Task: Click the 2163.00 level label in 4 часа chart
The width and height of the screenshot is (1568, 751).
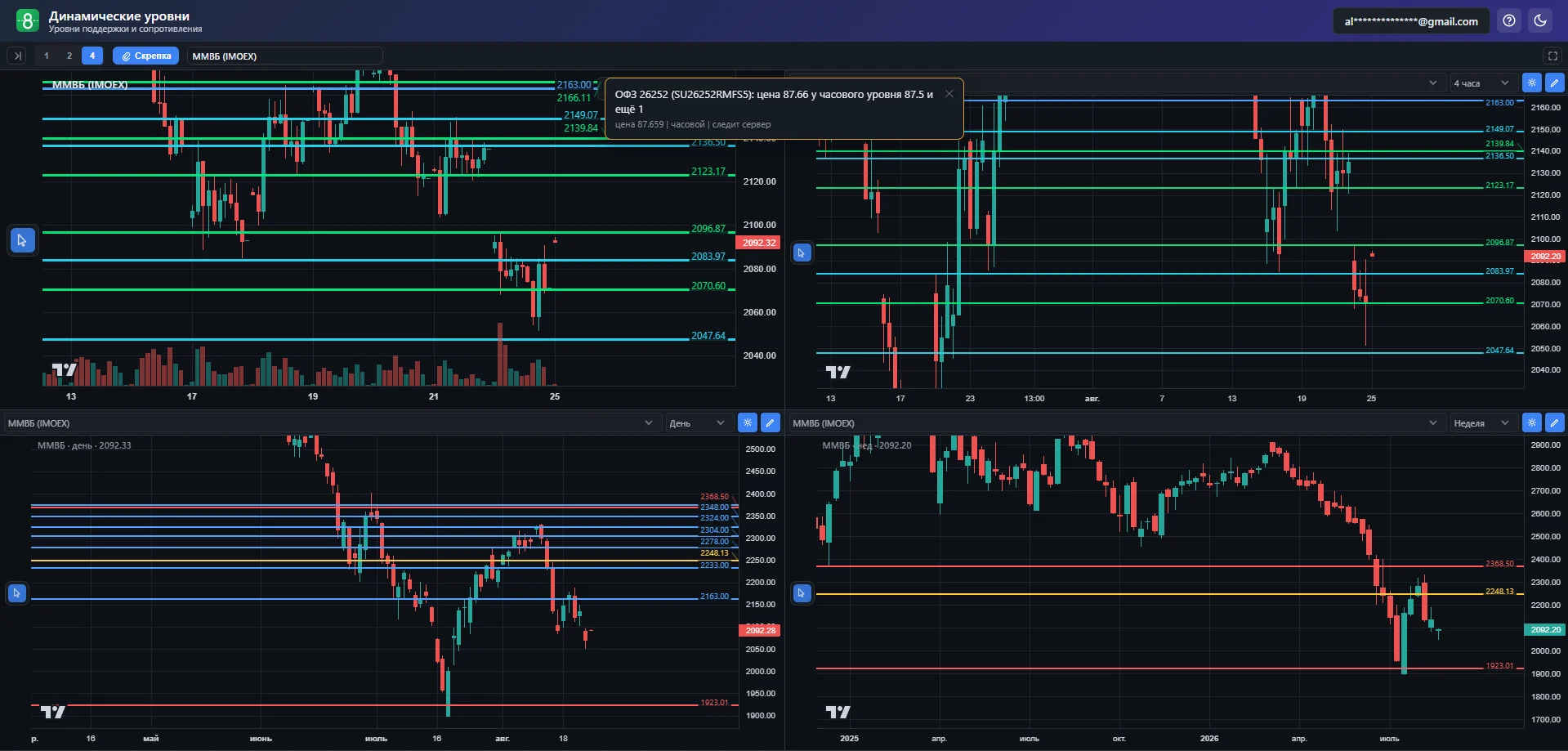Action: (x=1499, y=103)
